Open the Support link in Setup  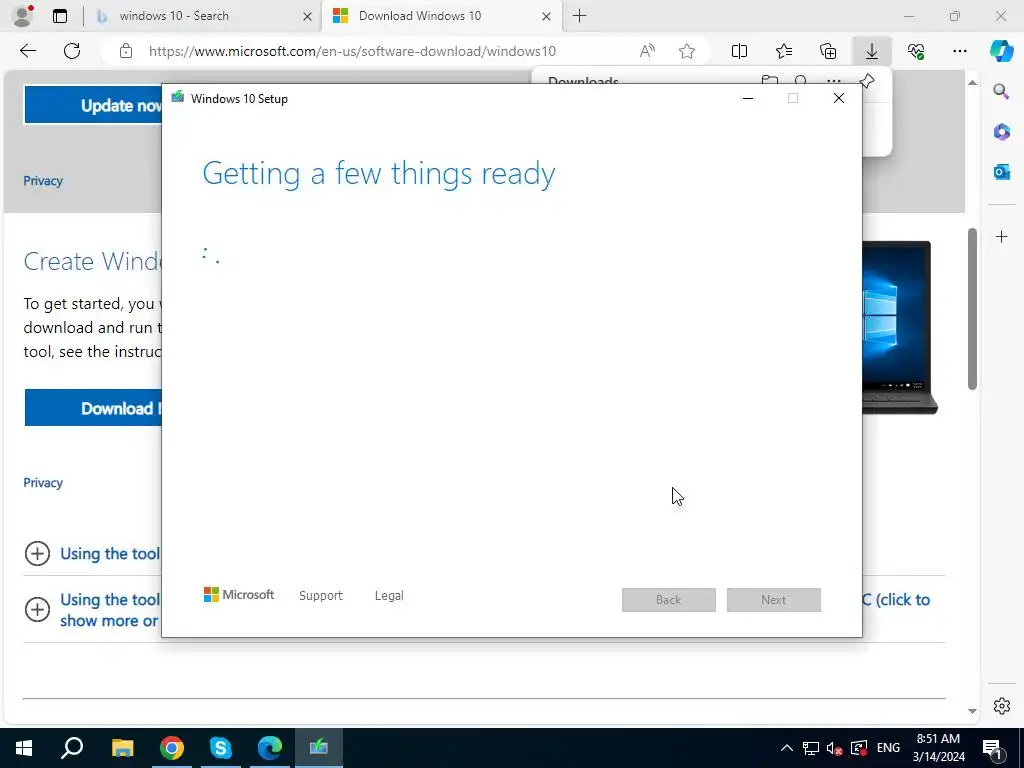tap(321, 596)
